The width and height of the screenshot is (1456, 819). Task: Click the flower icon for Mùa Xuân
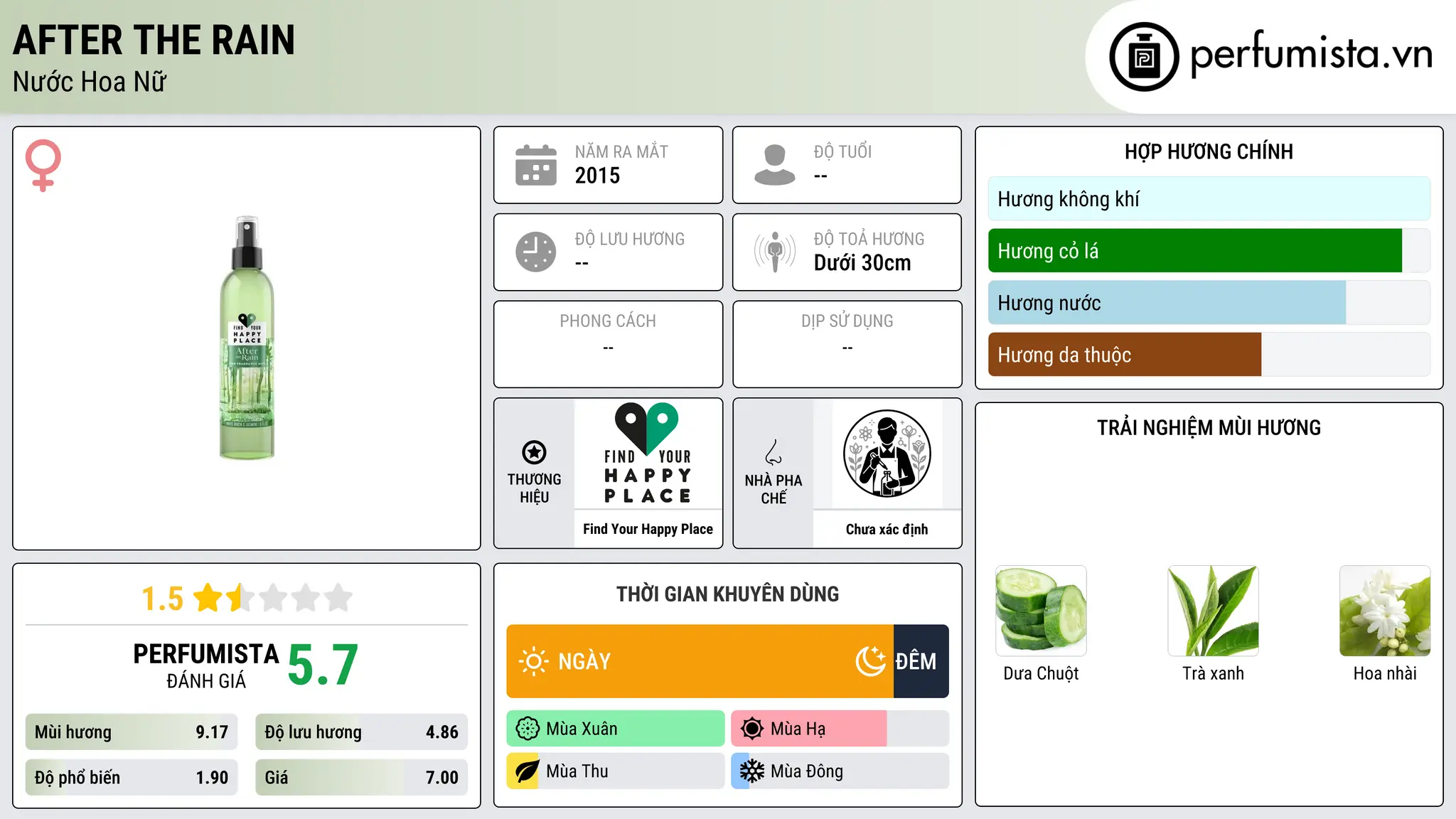[x=528, y=729]
